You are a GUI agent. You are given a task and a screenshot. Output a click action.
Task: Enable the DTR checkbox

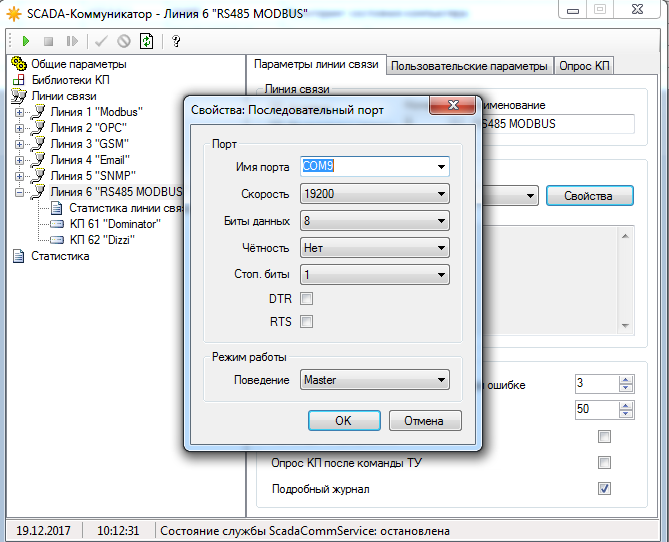[307, 298]
